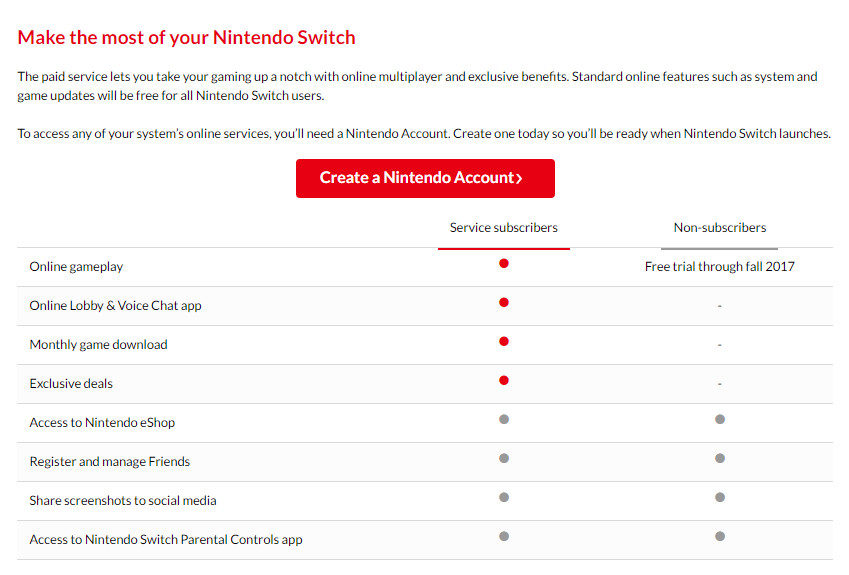Click the Free trial through fall 2017 text
Viewport: 849px width, 575px height.
pos(720,267)
